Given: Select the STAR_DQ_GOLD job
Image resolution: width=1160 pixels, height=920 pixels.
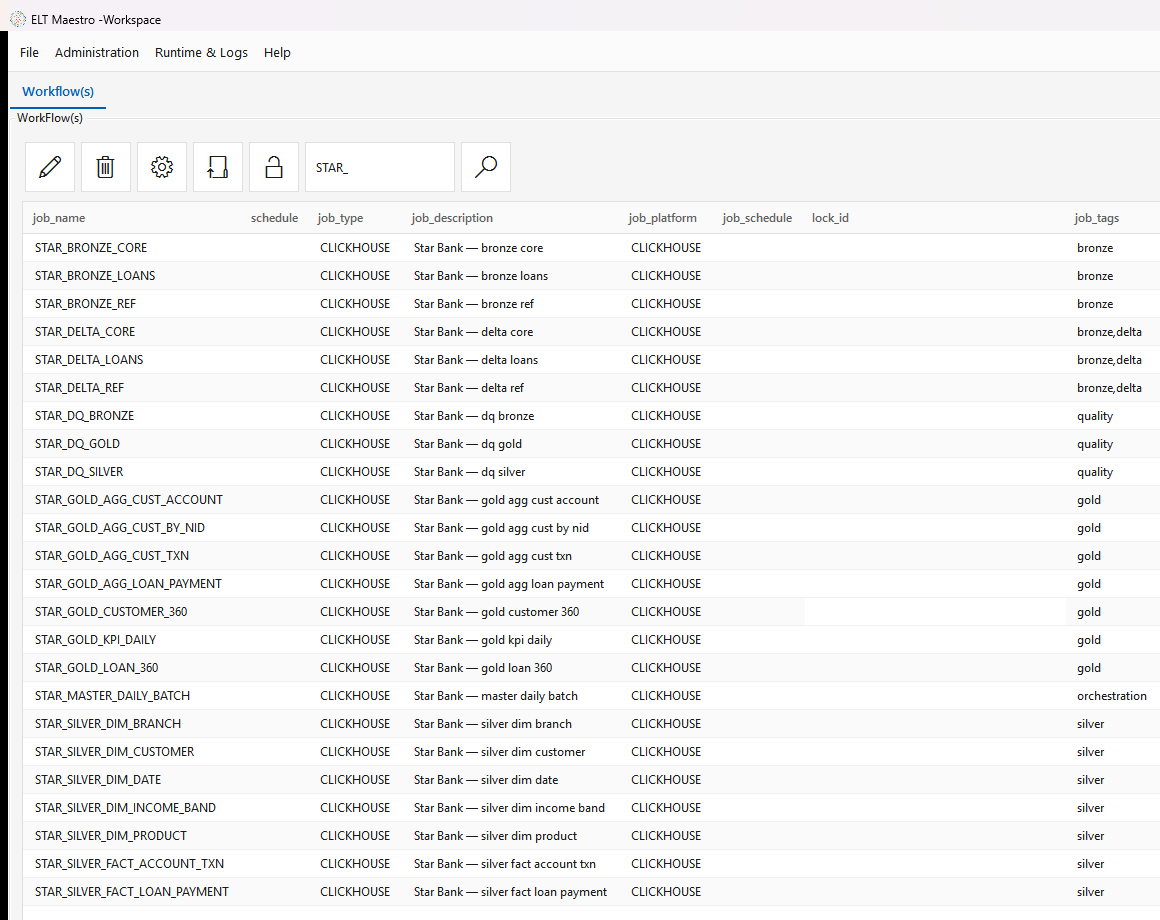Looking at the screenshot, I should (77, 444).
